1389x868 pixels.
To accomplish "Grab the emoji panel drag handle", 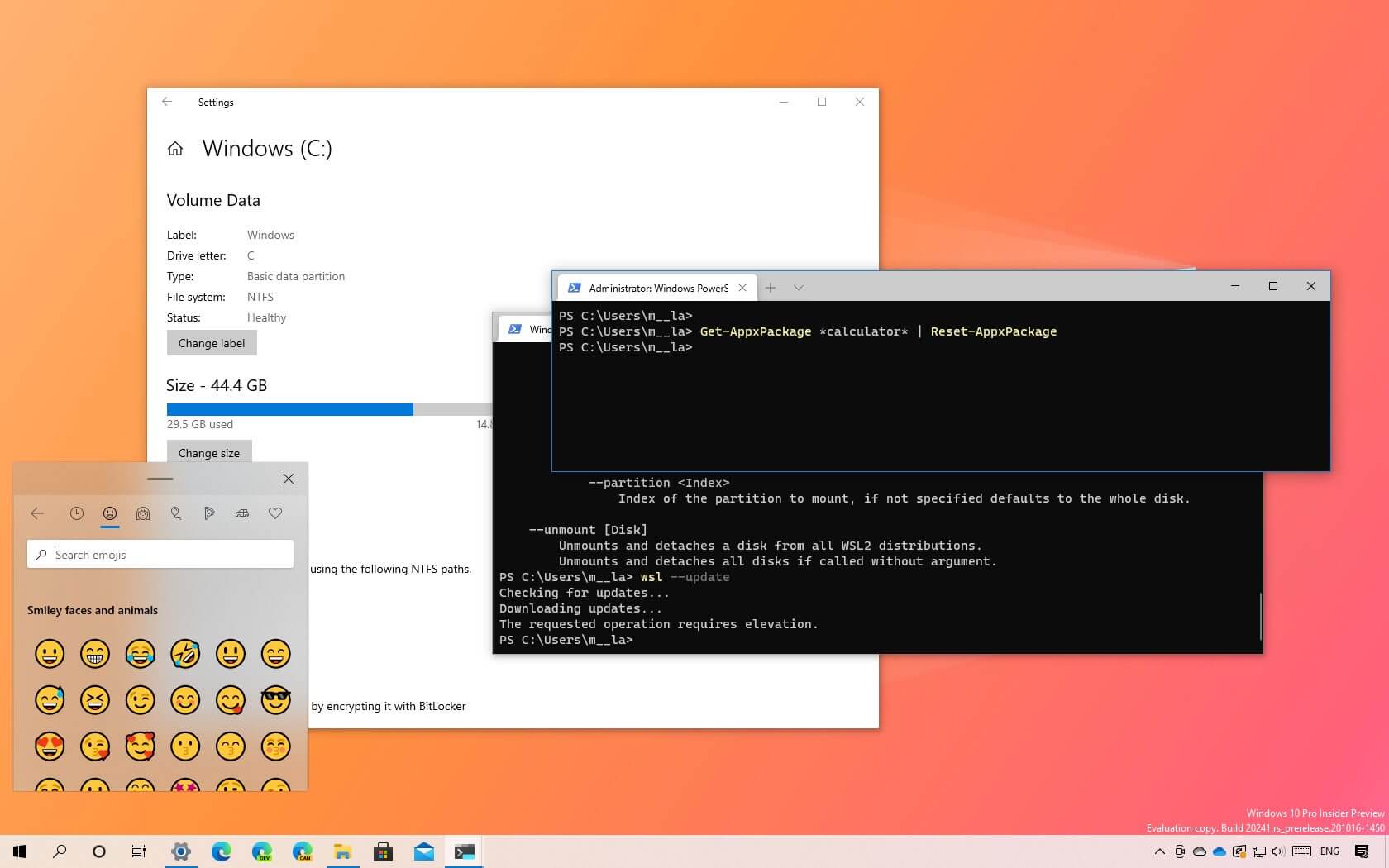I will tap(160, 479).
